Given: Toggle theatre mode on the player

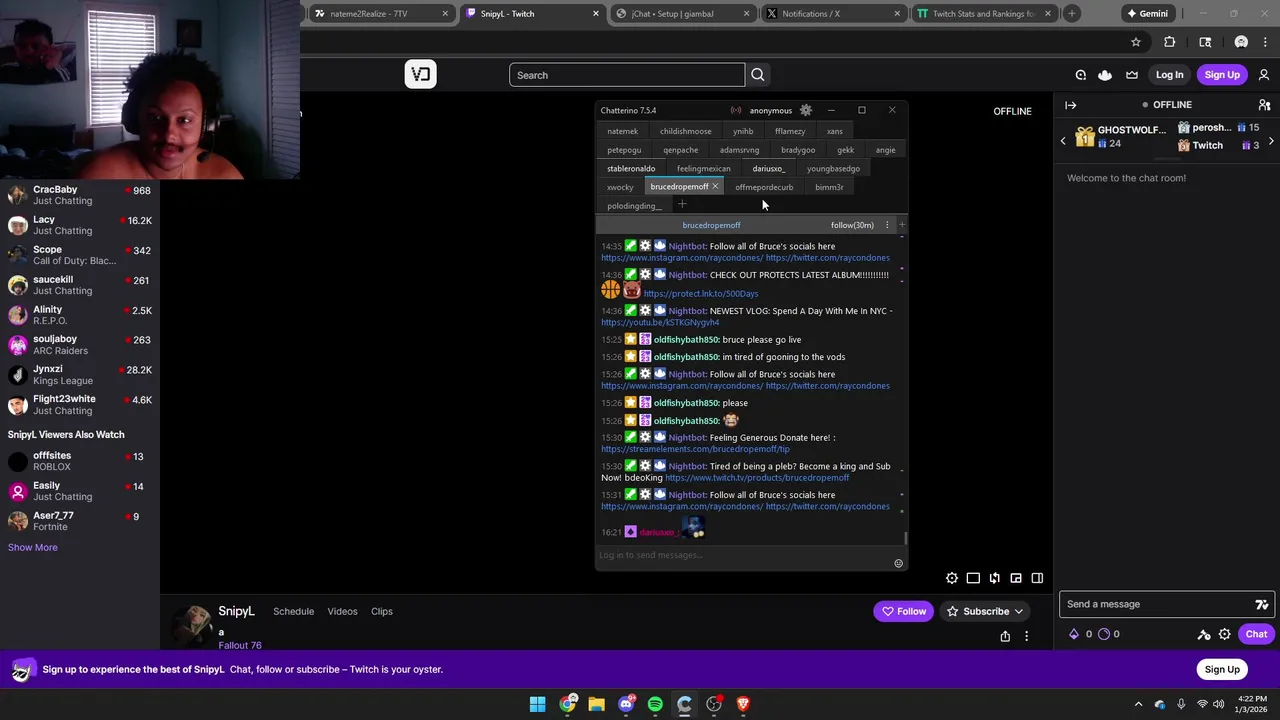Looking at the screenshot, I should tap(973, 578).
